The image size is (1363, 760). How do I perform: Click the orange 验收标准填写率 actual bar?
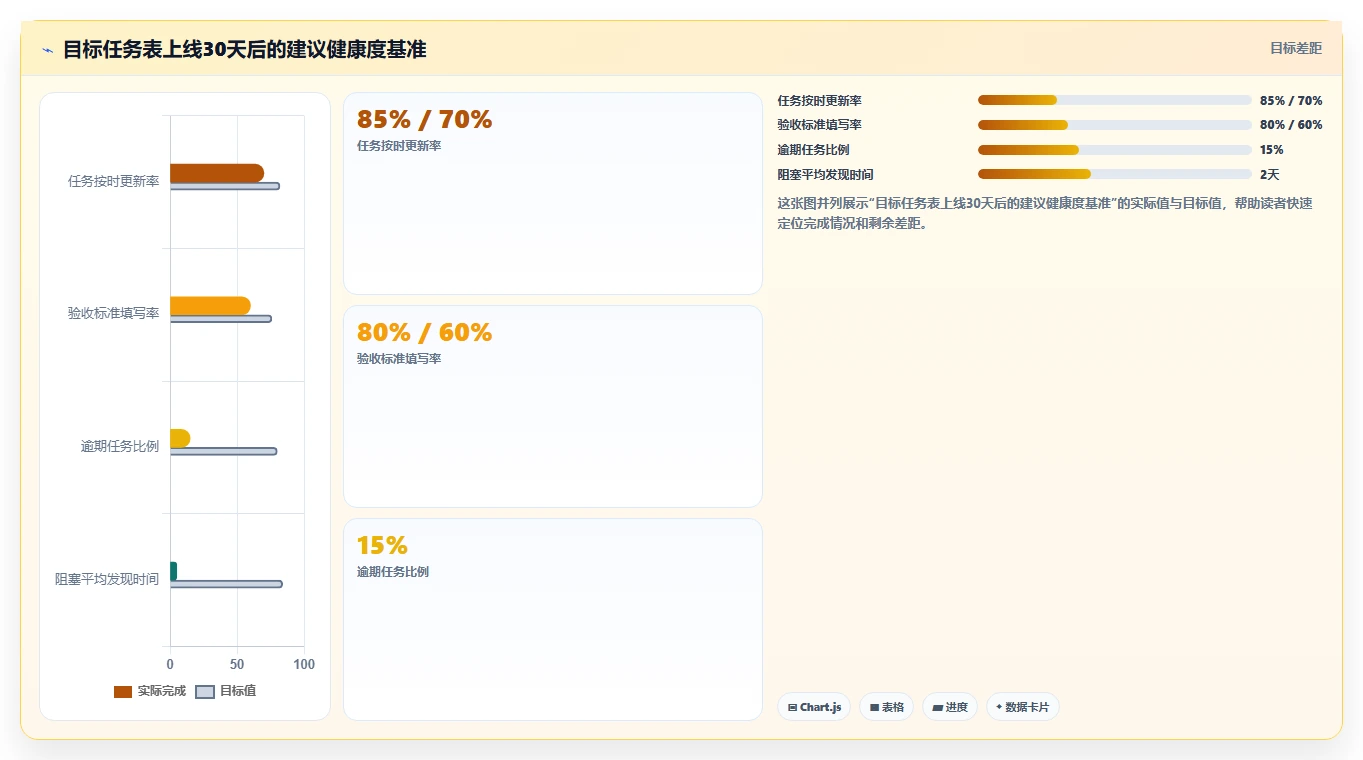[210, 306]
